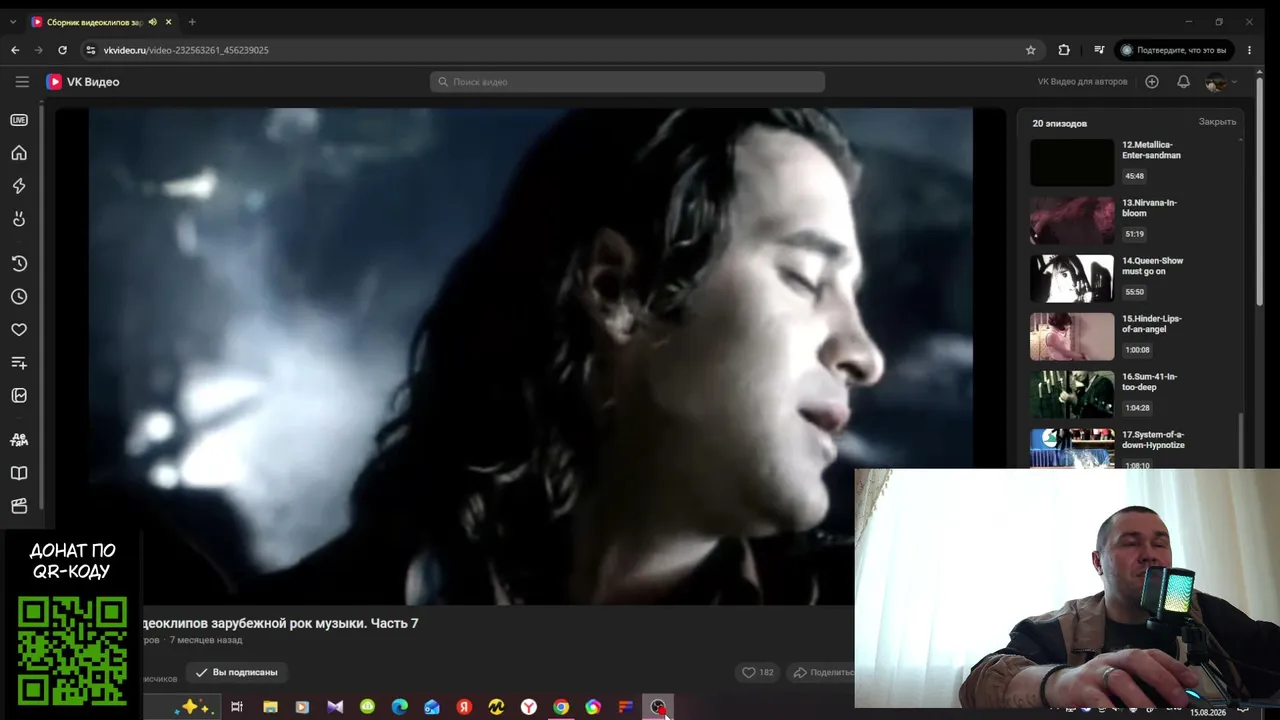Open VK Видео для авторов link
Viewport: 1280px width, 720px height.
pos(1082,82)
